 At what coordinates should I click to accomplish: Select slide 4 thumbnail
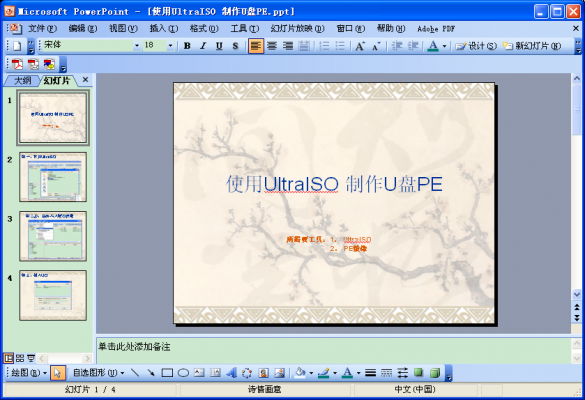pos(53,296)
